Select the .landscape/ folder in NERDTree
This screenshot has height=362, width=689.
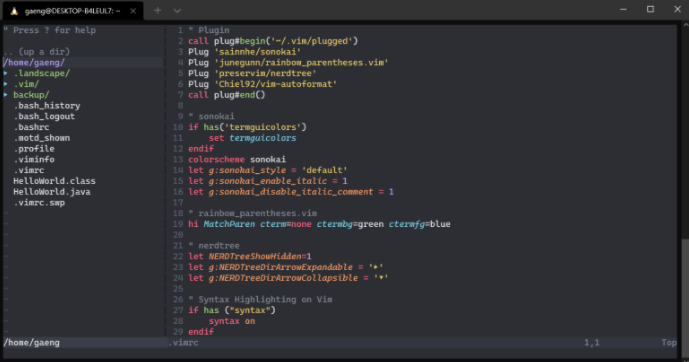[x=42, y=73]
